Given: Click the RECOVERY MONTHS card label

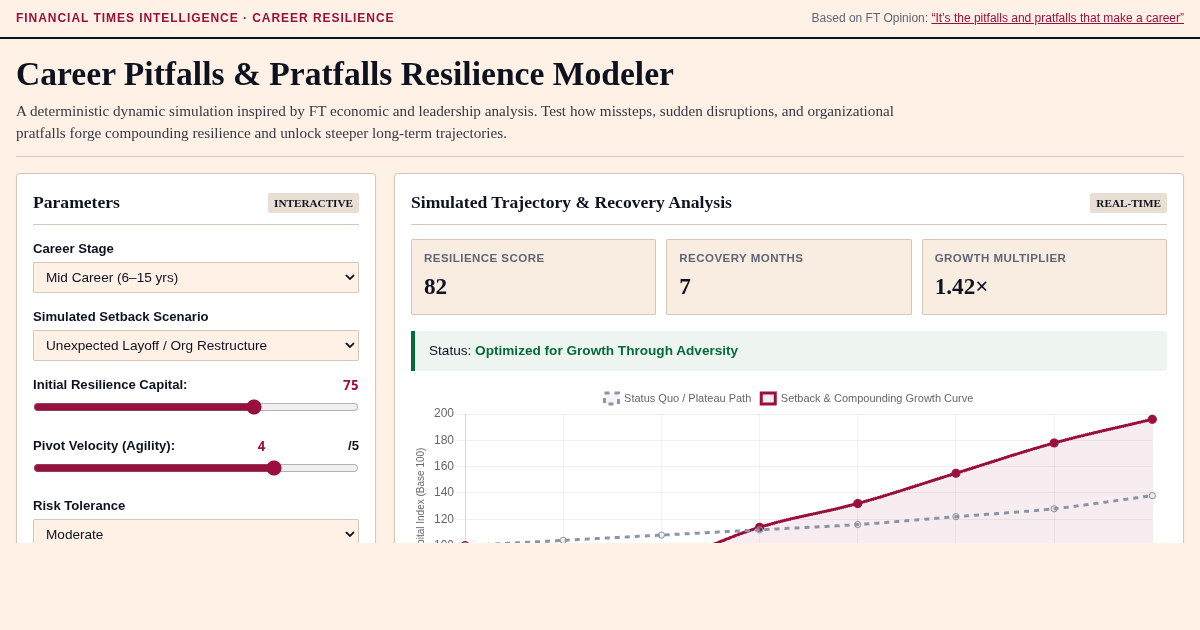Looking at the screenshot, I should tap(741, 258).
